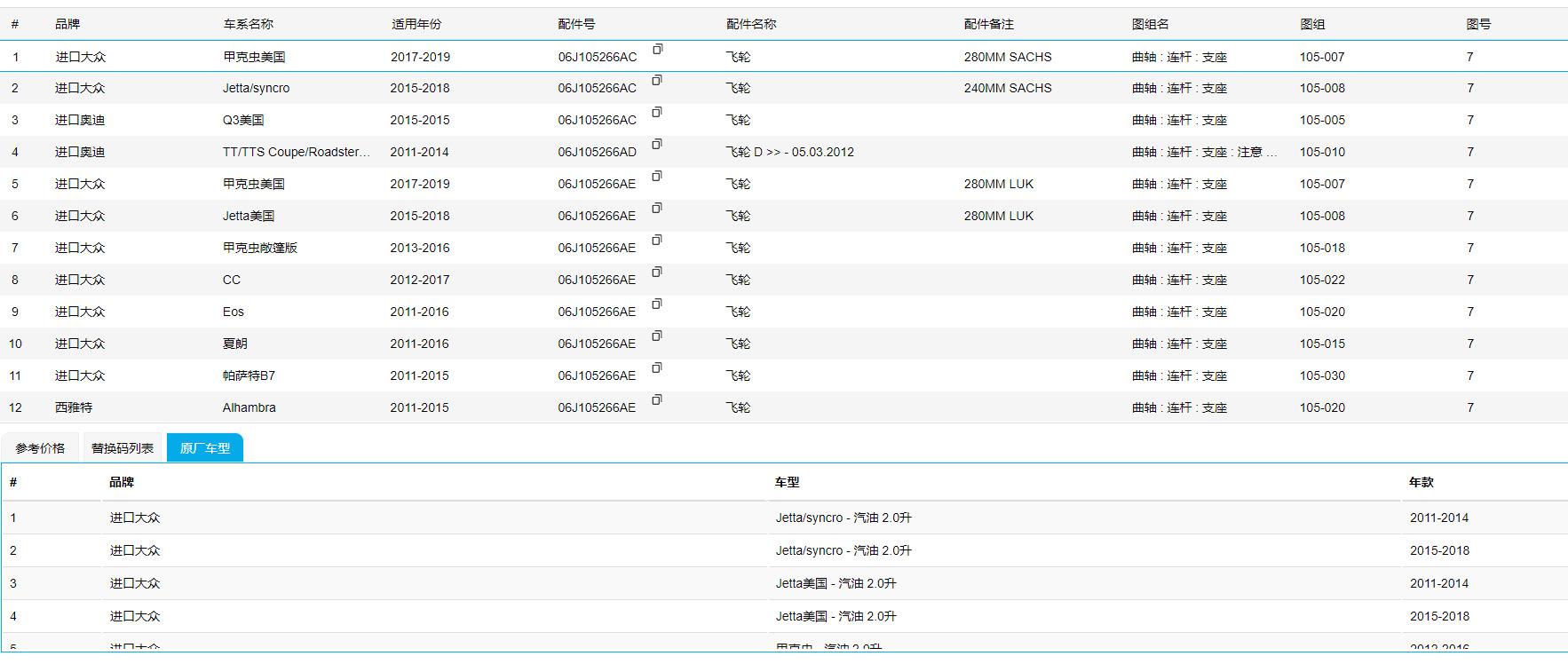
Task: Switch to the 参考价格 tab
Action: (40, 448)
